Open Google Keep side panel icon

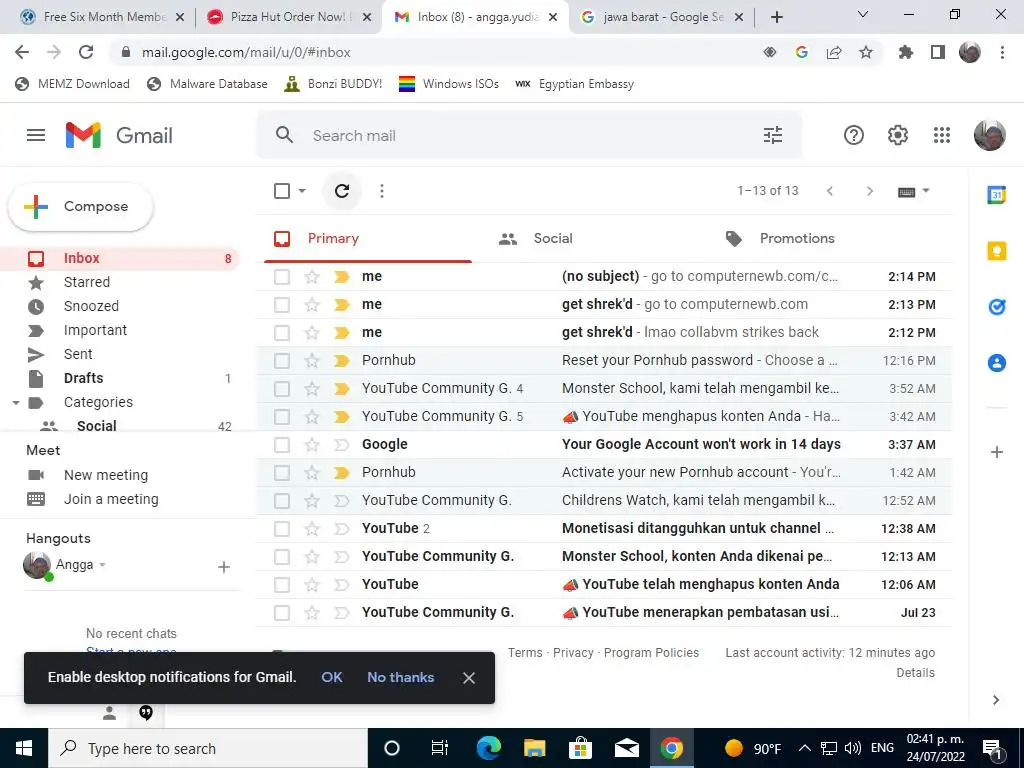tap(997, 250)
